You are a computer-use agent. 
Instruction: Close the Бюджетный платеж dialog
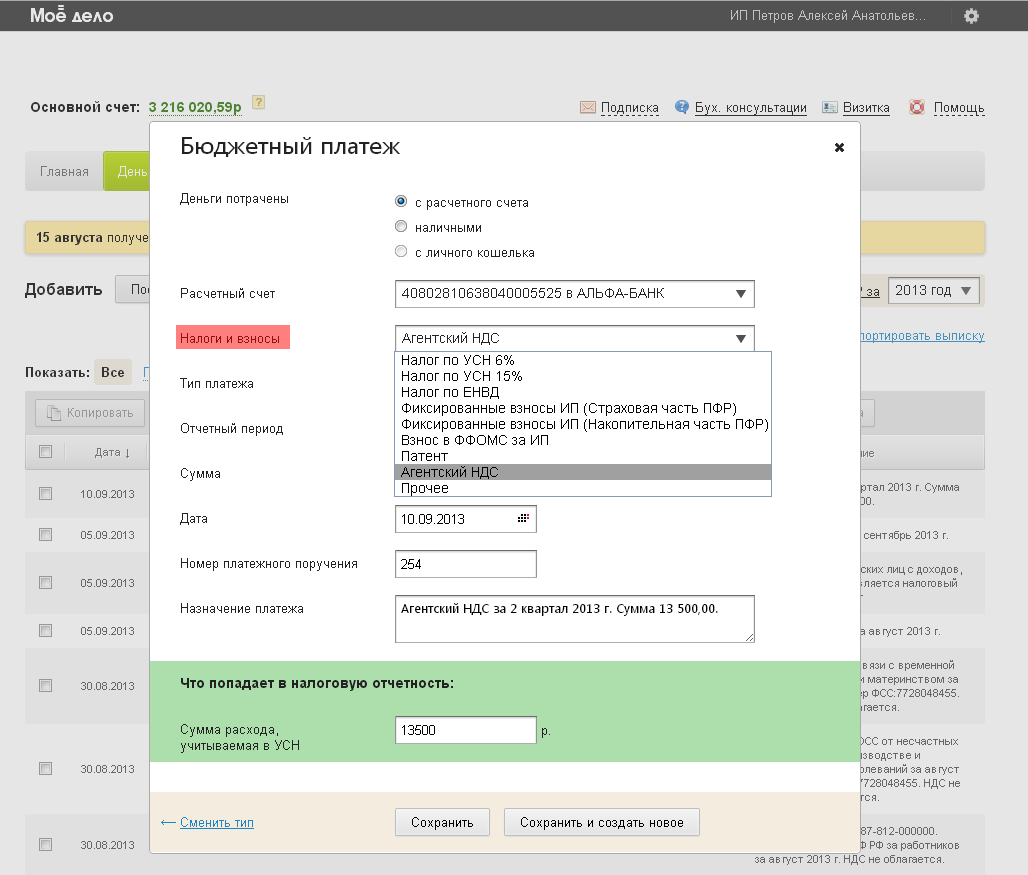pyautogui.click(x=839, y=148)
